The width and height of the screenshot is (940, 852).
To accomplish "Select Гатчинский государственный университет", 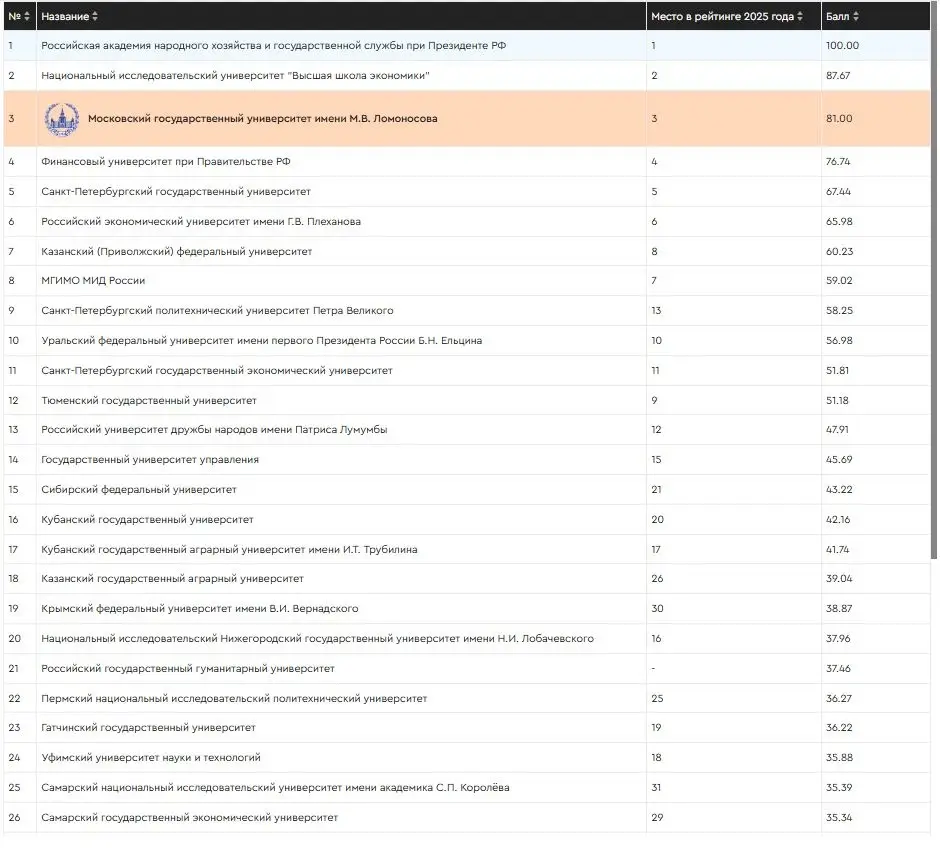I will point(148,728).
